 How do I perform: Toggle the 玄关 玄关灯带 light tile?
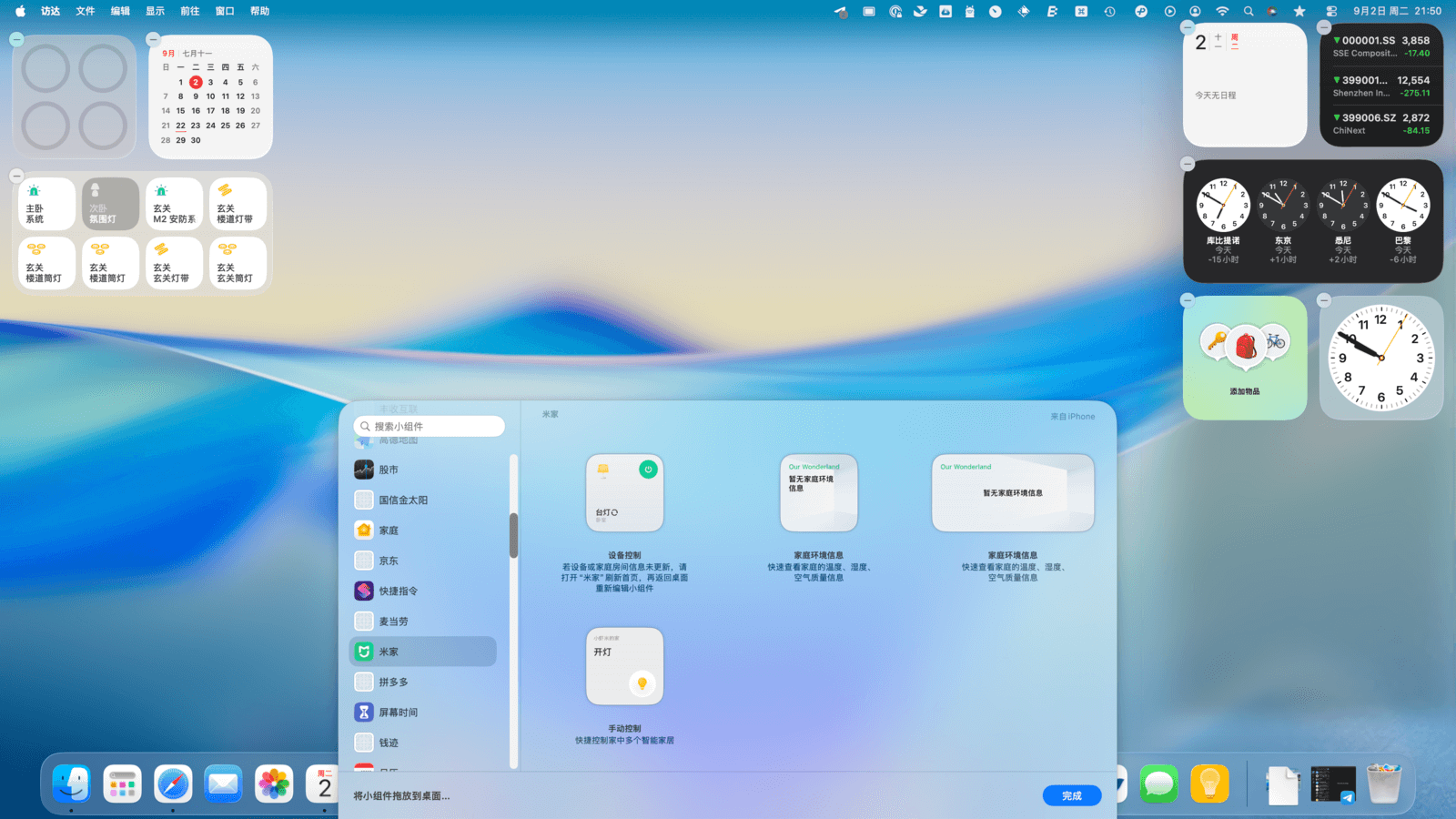(174, 263)
